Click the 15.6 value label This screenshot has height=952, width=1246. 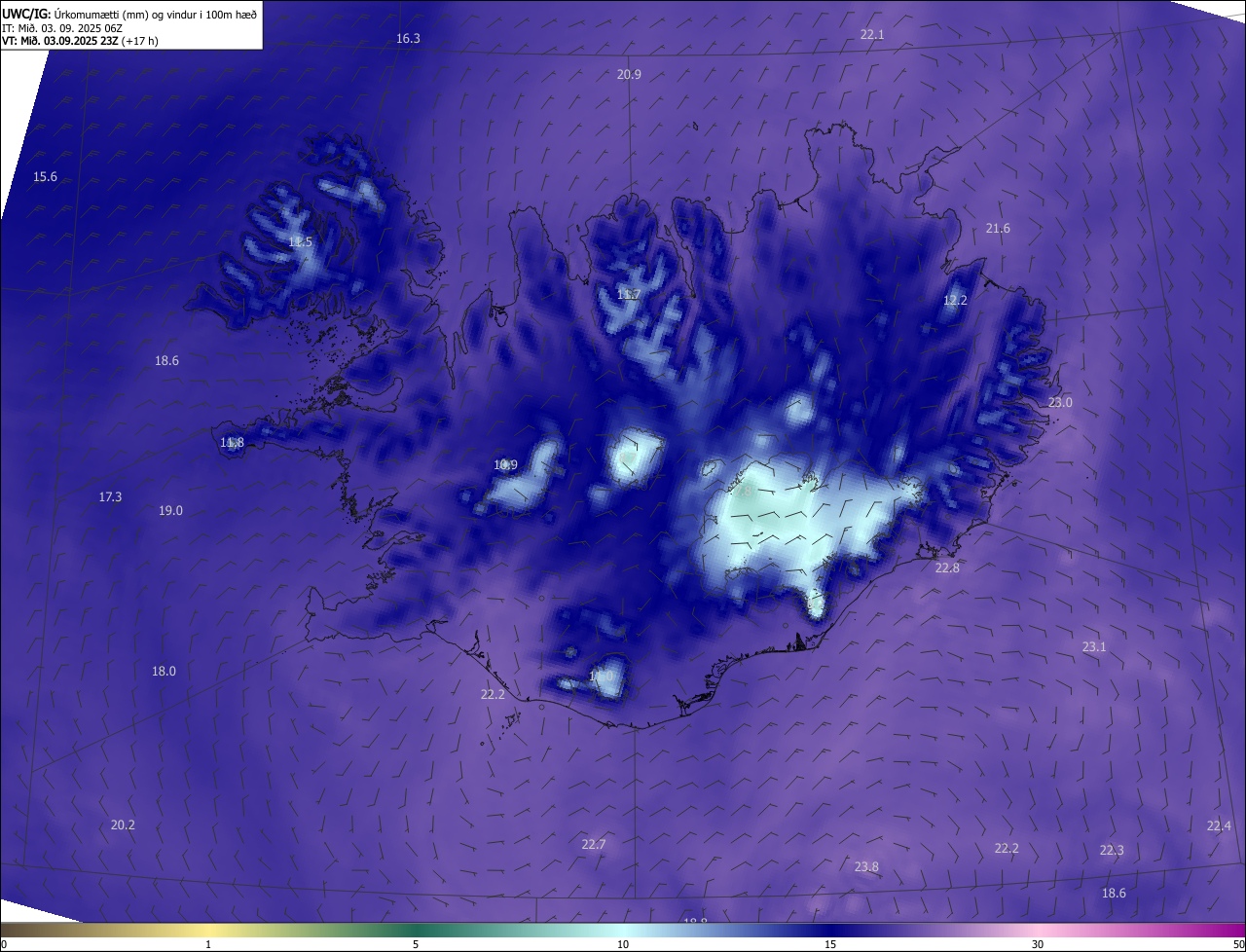click(x=46, y=177)
